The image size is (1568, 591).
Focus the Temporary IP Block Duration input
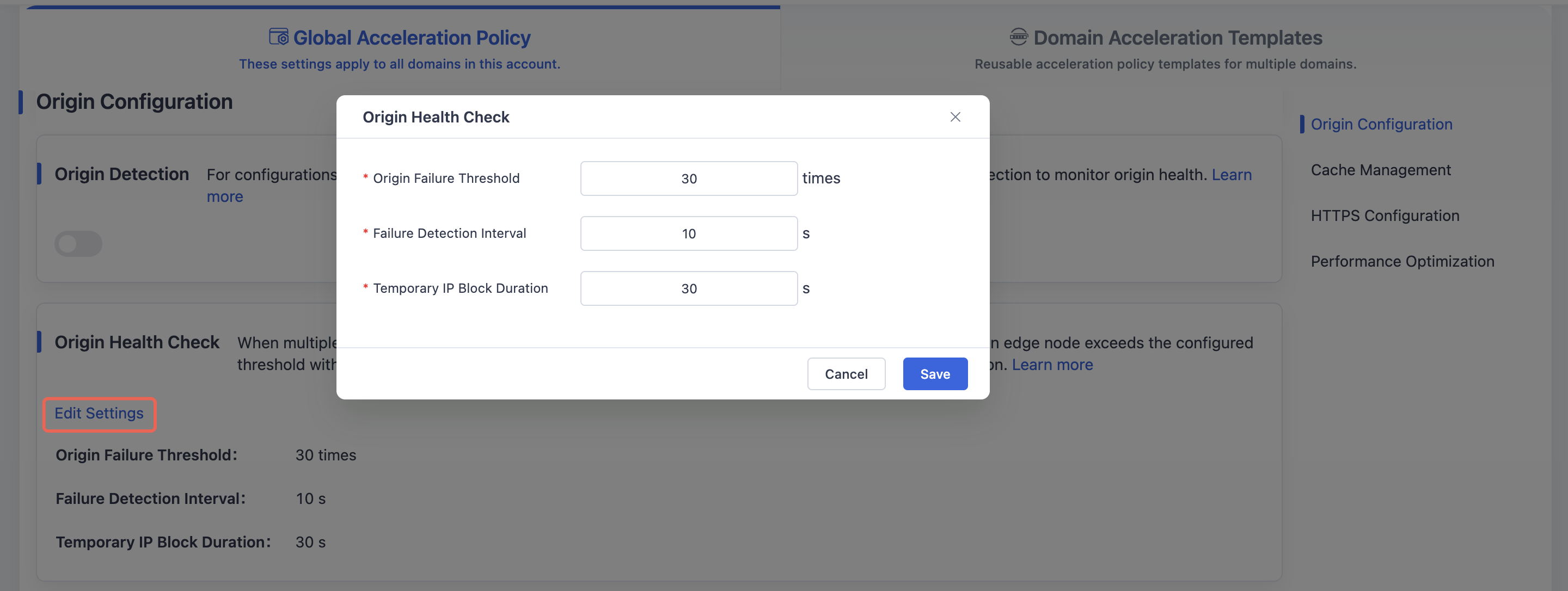coord(688,288)
